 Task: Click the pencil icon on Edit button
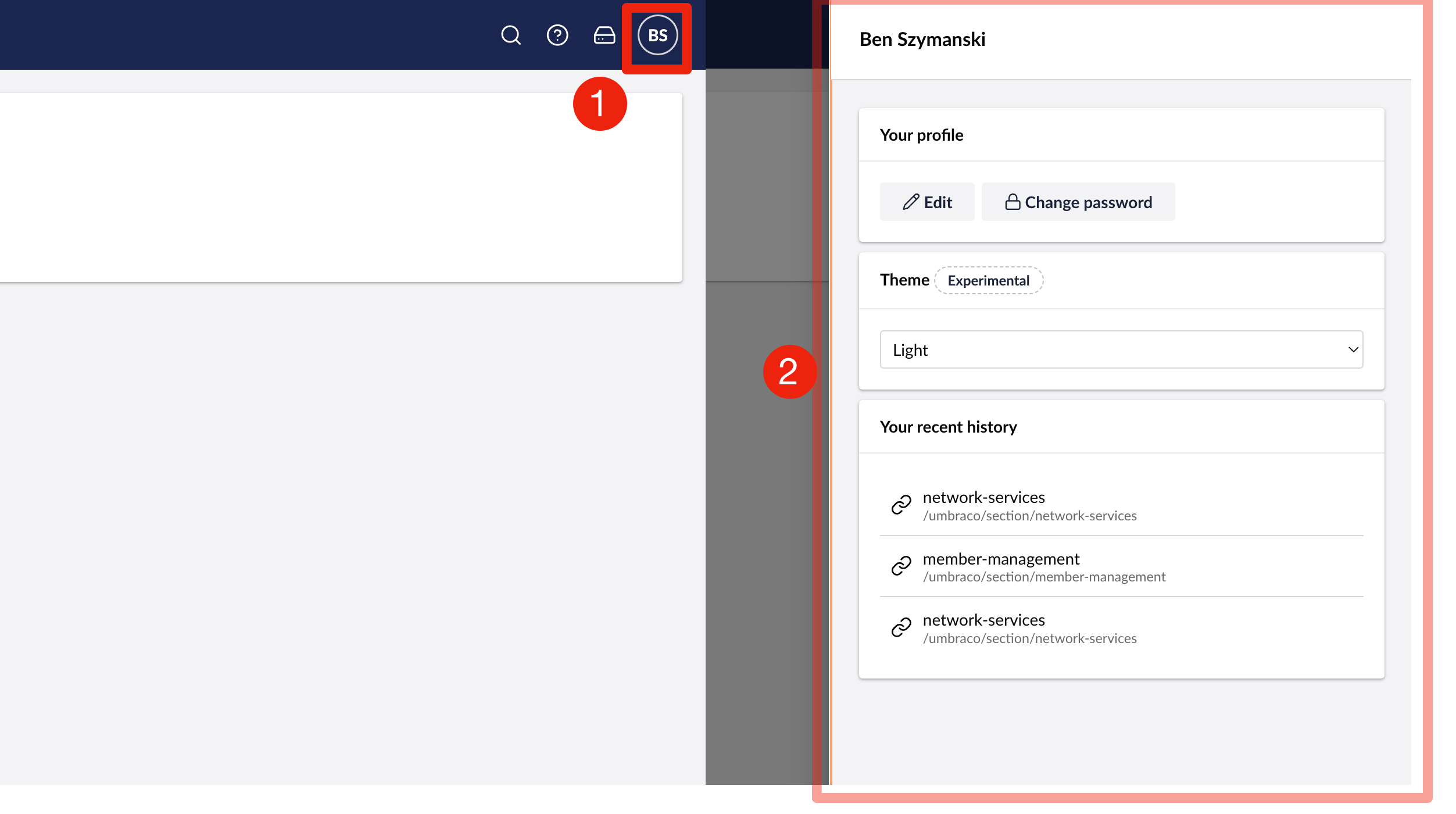pos(910,202)
